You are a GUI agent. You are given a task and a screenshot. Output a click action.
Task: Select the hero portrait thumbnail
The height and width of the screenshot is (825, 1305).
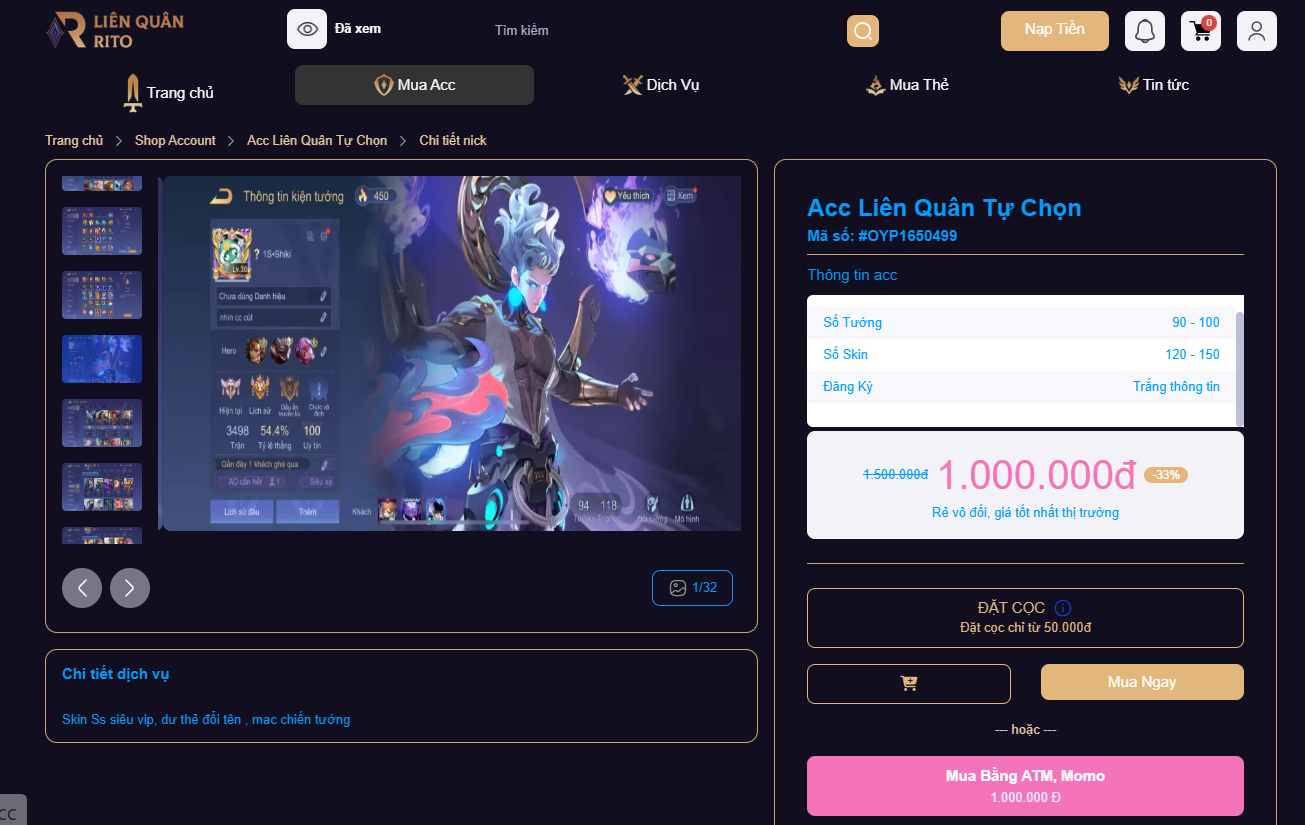pyautogui.click(x=102, y=359)
